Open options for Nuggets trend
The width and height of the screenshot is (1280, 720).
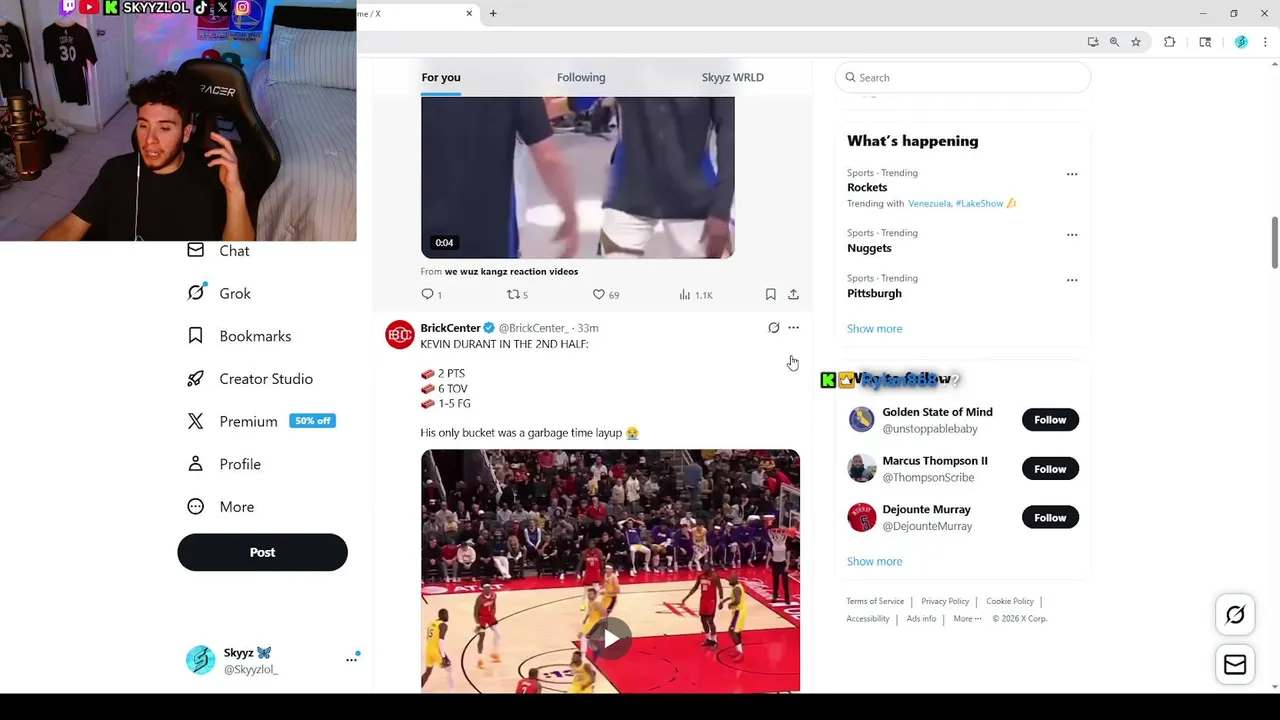point(1072,235)
